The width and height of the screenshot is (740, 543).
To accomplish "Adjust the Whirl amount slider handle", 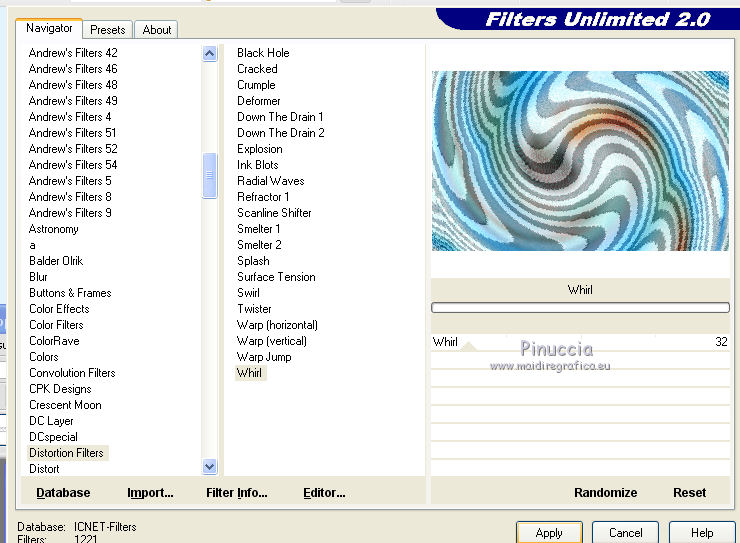I will pos(468,347).
